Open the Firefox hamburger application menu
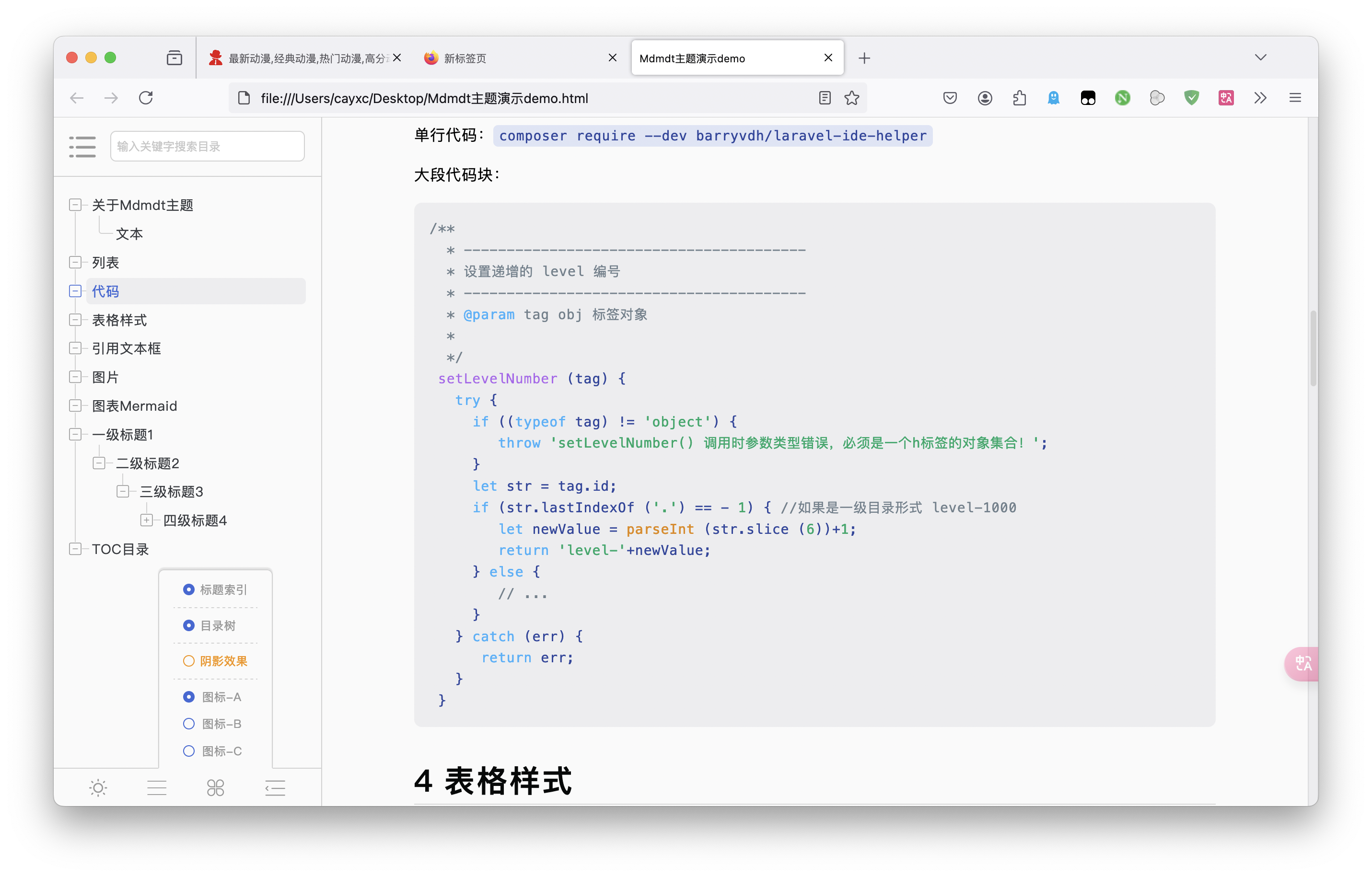Screen dimensions: 1372x877 click(1295, 98)
